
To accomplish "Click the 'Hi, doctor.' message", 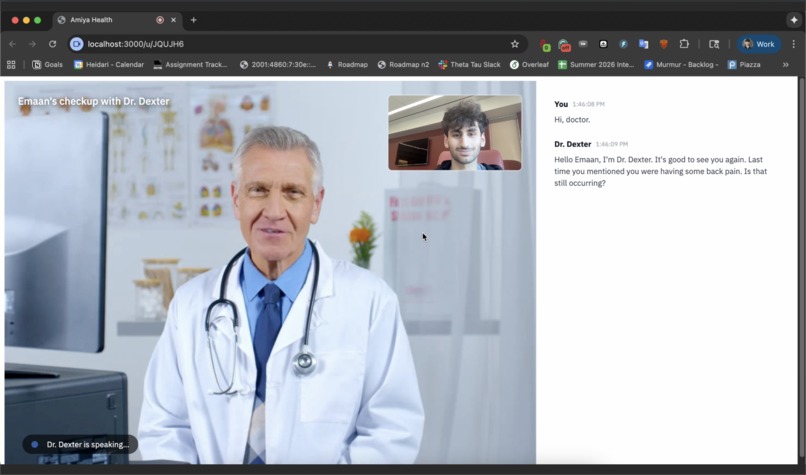I will coord(572,120).
